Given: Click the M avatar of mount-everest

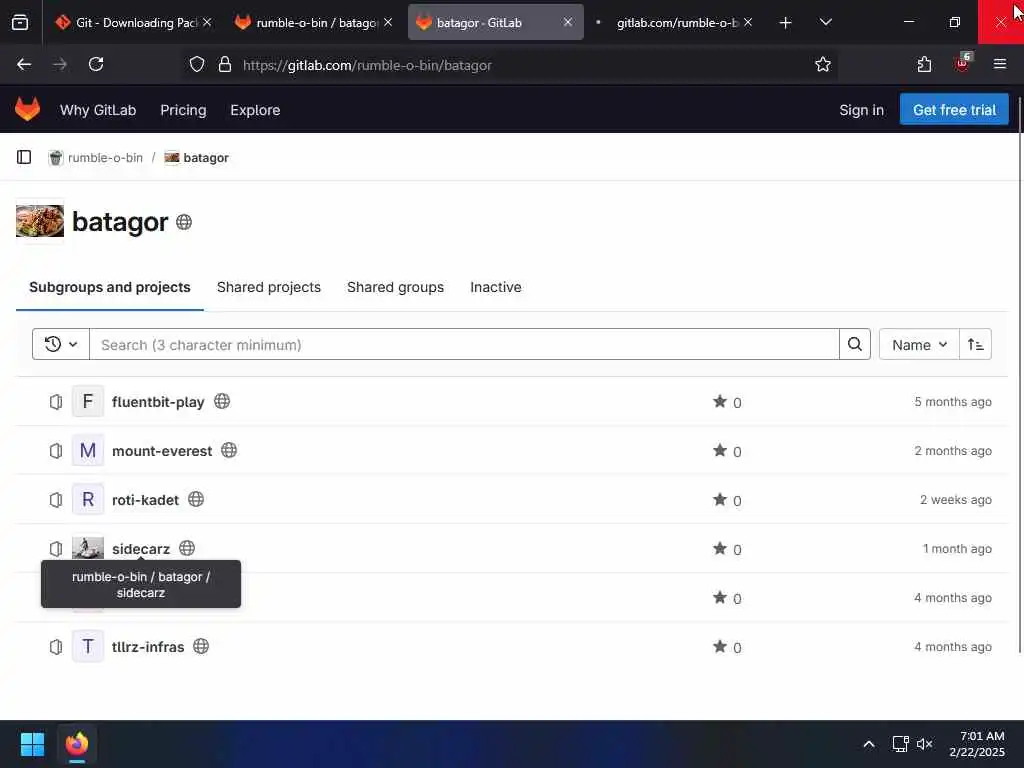Looking at the screenshot, I should [88, 451].
